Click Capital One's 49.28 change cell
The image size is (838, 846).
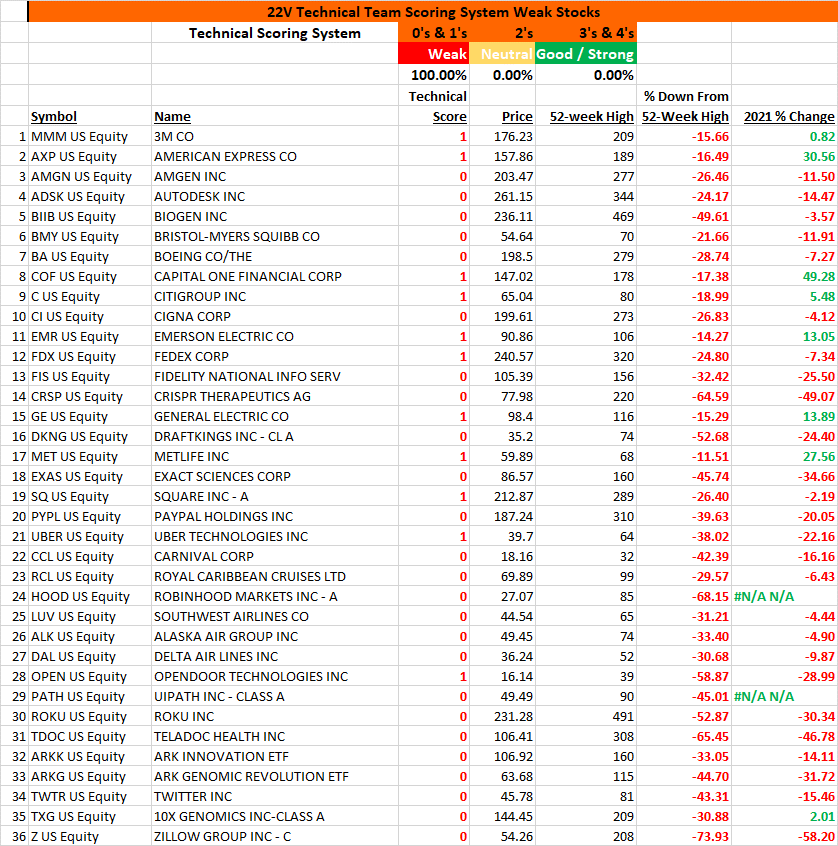coord(785,276)
